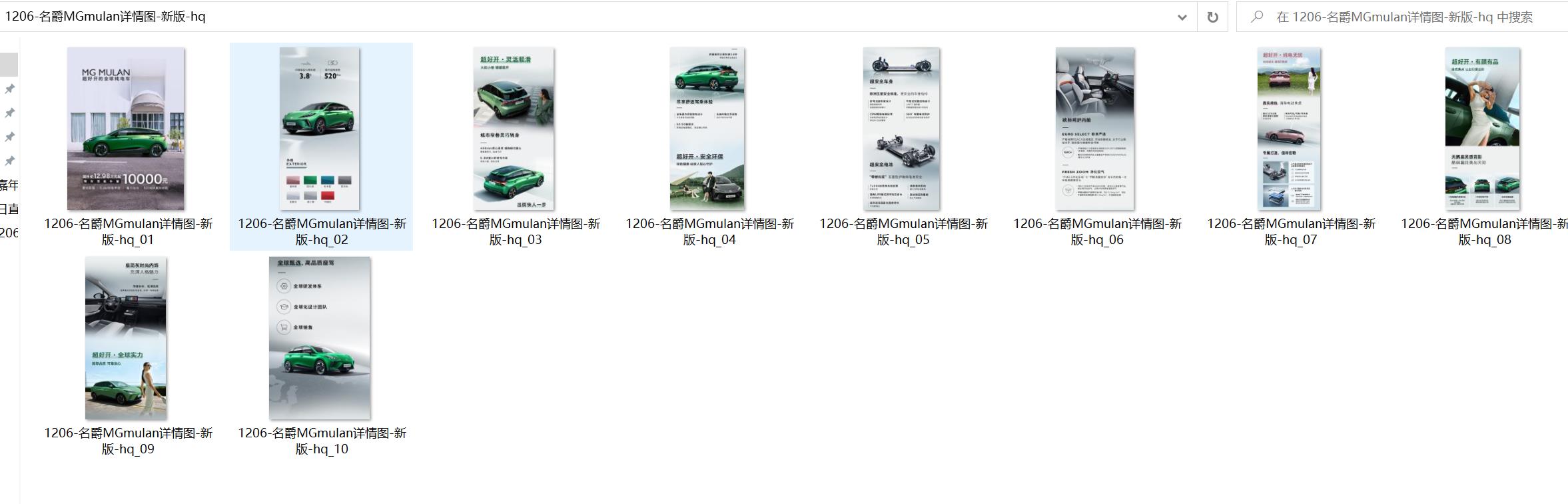The image size is (1568, 504).
Task: Click the address bar folder path
Action: 105,17
